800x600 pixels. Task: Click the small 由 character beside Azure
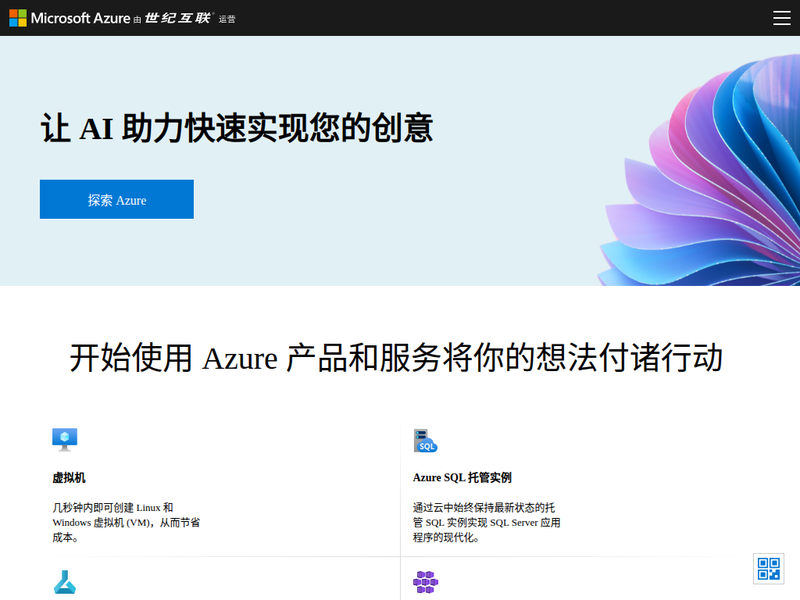click(x=138, y=19)
